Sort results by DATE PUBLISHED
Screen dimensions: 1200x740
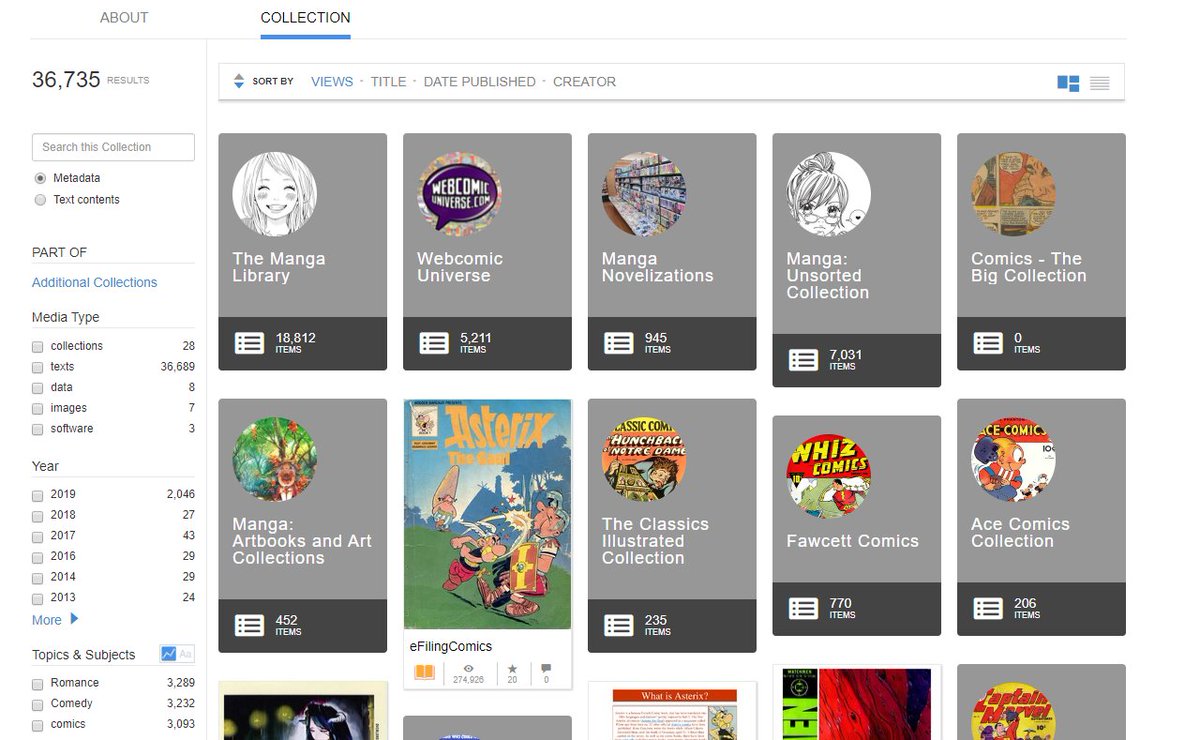coord(480,82)
